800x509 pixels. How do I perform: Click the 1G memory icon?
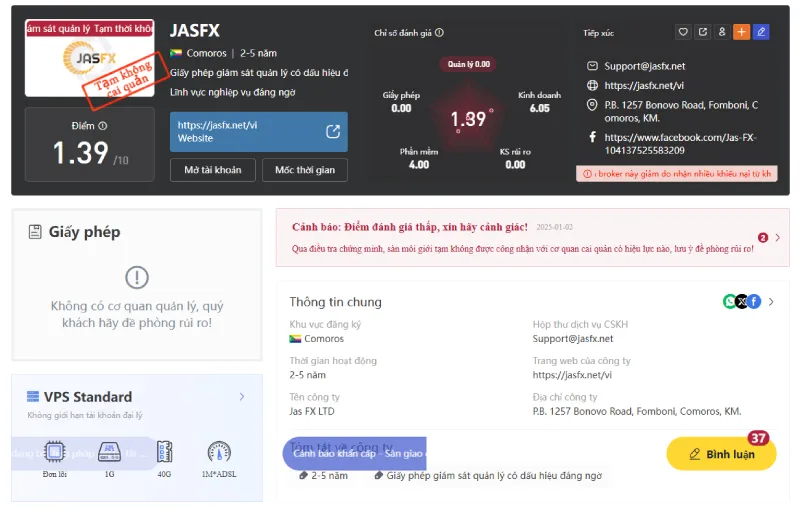click(109, 452)
